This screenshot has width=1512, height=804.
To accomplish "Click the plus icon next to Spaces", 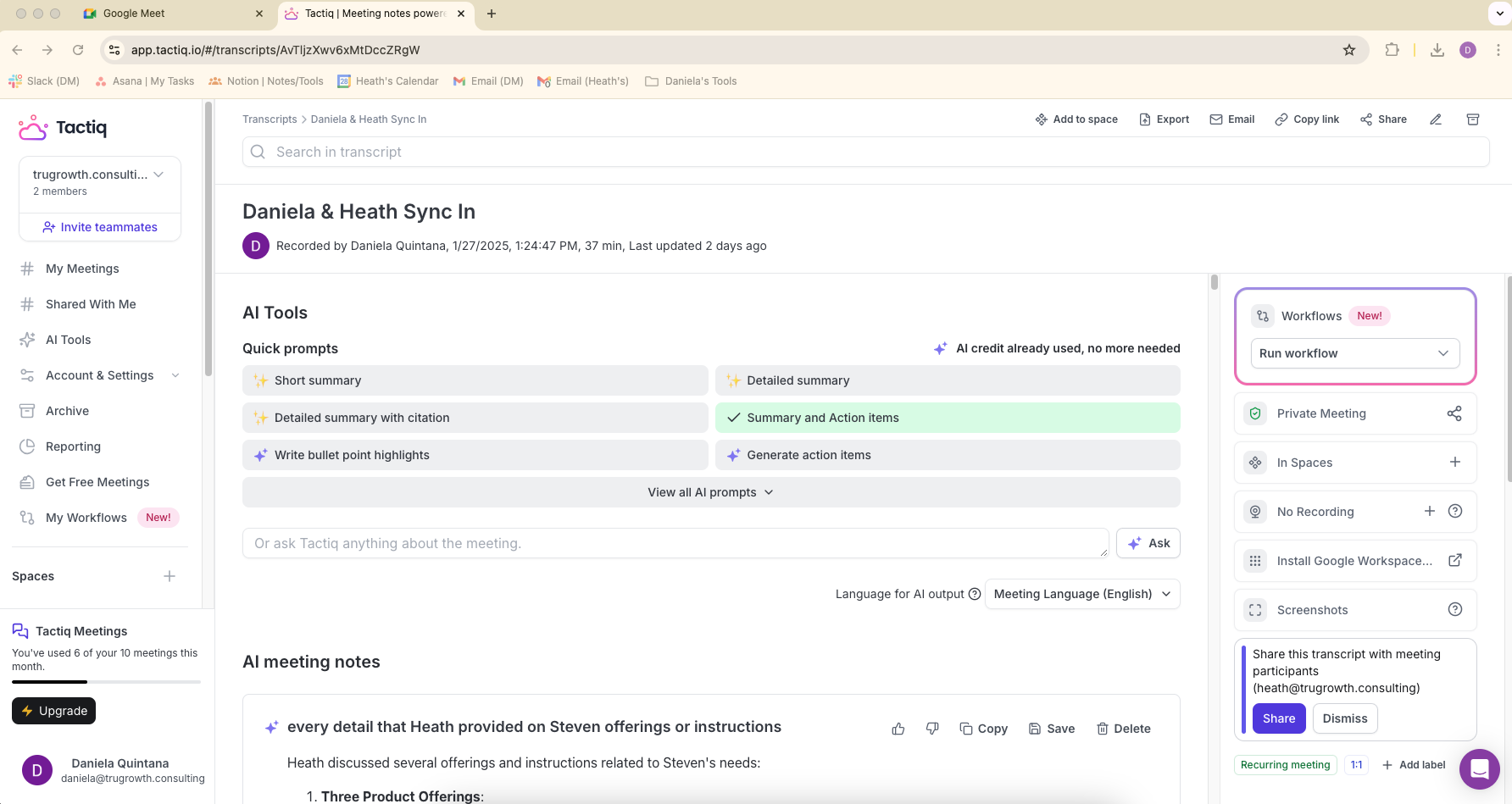I will 170,576.
